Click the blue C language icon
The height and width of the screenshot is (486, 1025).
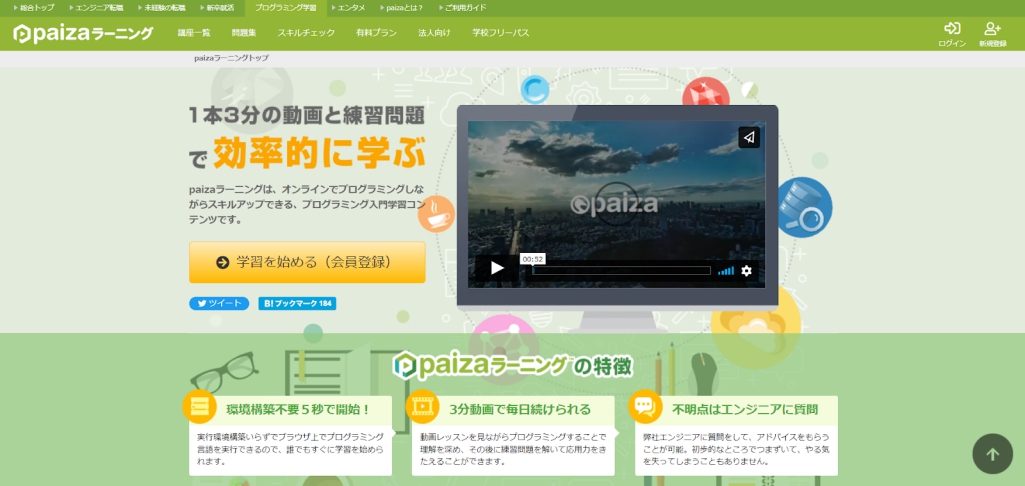[x=535, y=89]
